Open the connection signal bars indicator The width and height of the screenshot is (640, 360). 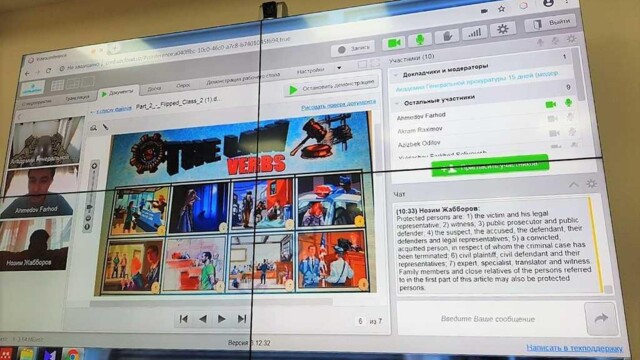coord(474,33)
